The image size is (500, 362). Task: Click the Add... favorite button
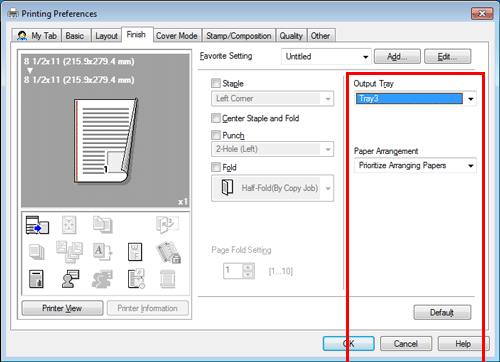point(397,56)
